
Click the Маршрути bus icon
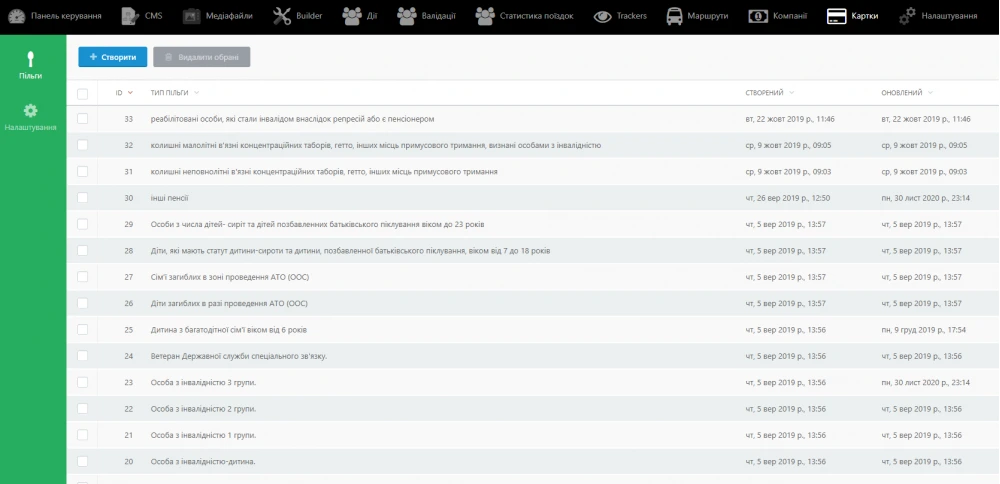click(675, 16)
